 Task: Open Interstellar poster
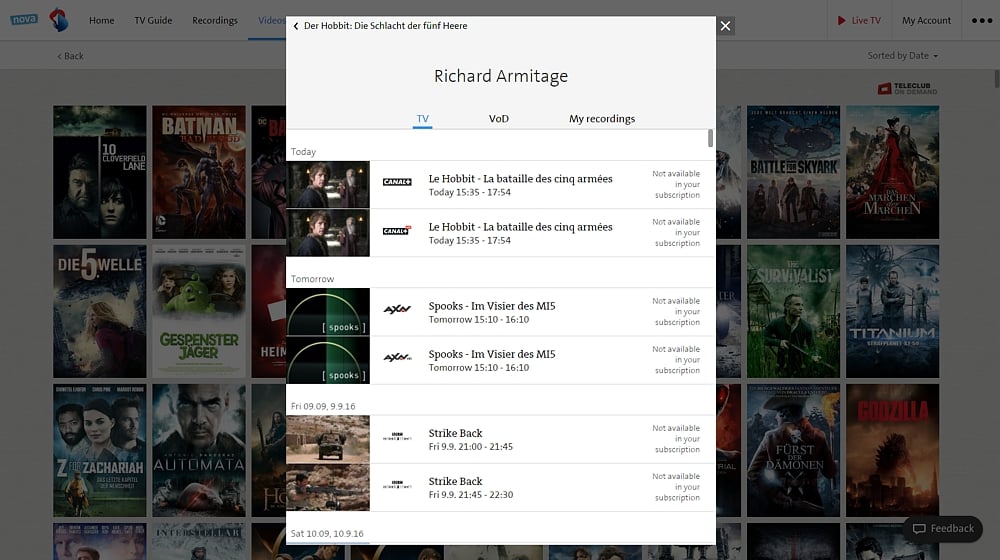click(x=199, y=542)
